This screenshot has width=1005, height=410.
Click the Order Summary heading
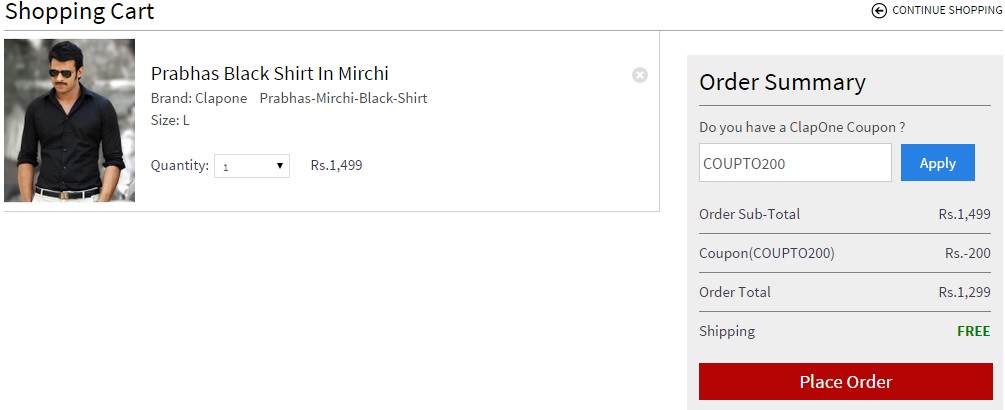(x=782, y=82)
